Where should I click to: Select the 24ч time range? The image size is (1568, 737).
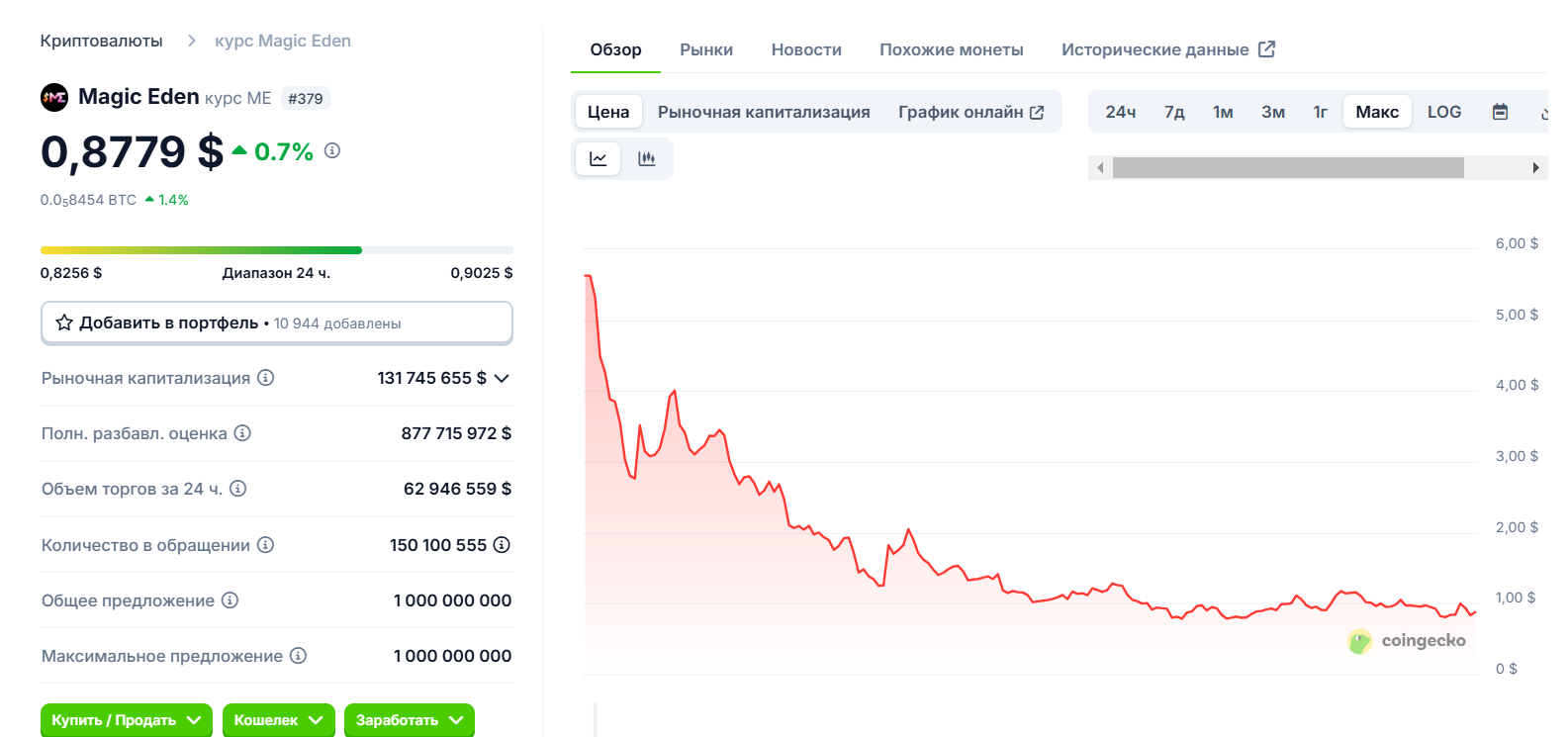[x=1121, y=112]
